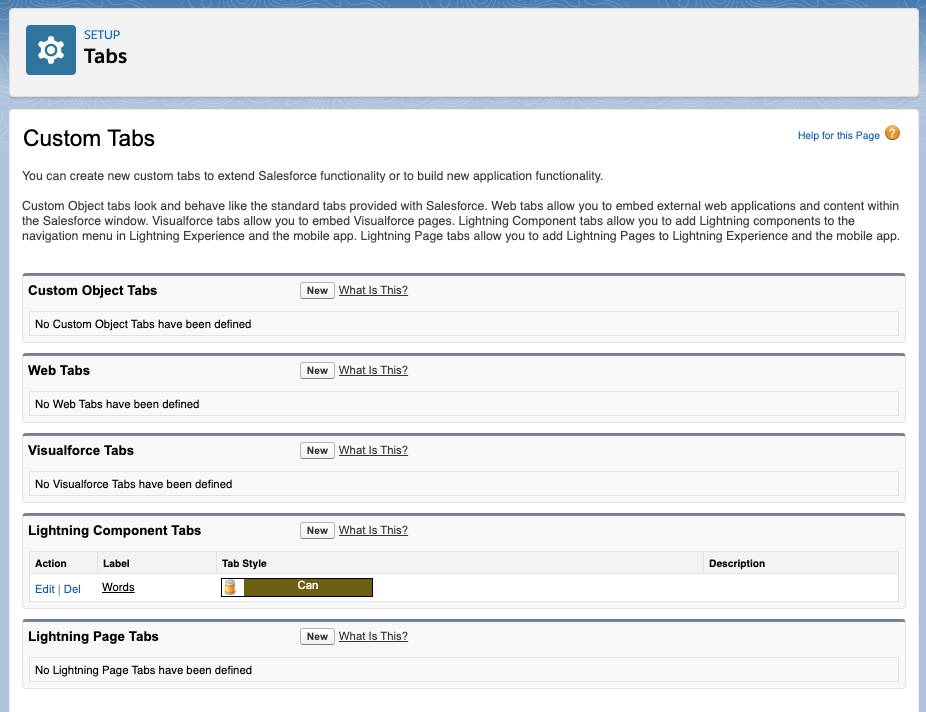The image size is (926, 712).
Task: Open What Is This for Visualforce Tabs
Action: coord(373,450)
